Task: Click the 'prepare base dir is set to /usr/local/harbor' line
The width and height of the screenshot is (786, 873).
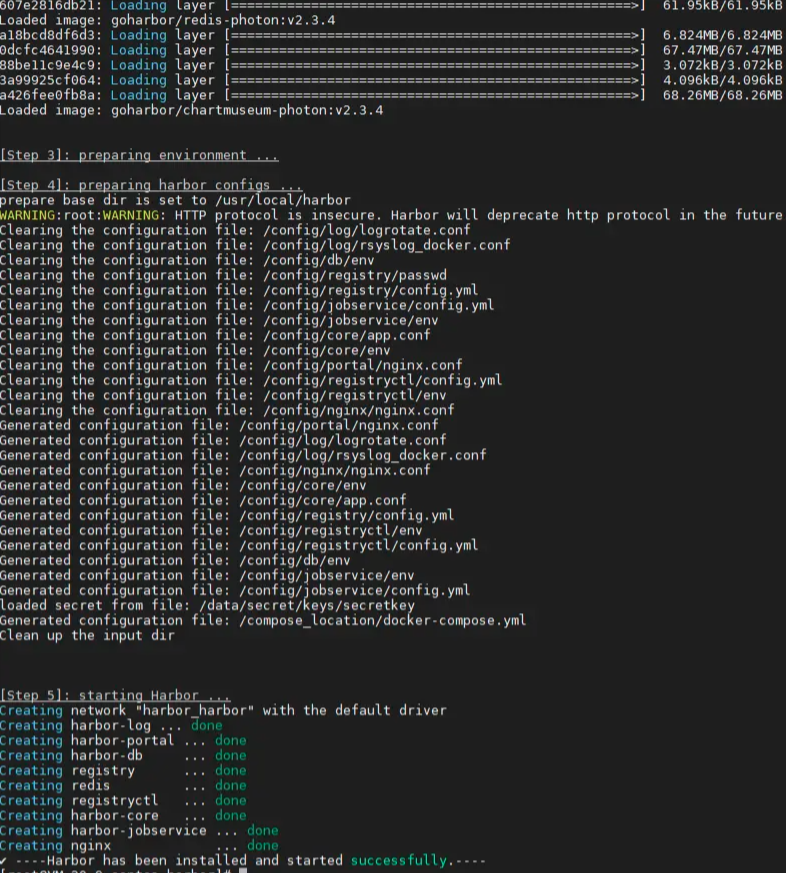Action: point(175,200)
